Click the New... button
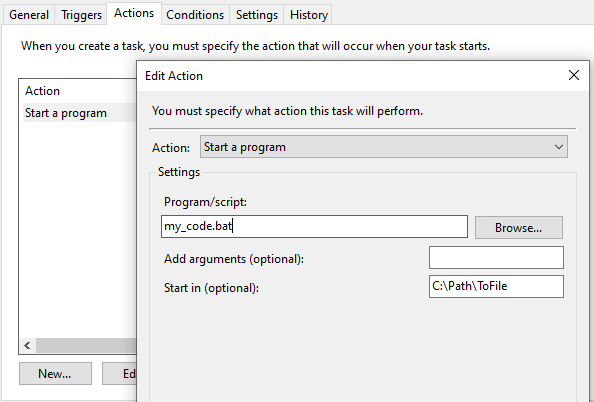The width and height of the screenshot is (594, 402). (55, 374)
